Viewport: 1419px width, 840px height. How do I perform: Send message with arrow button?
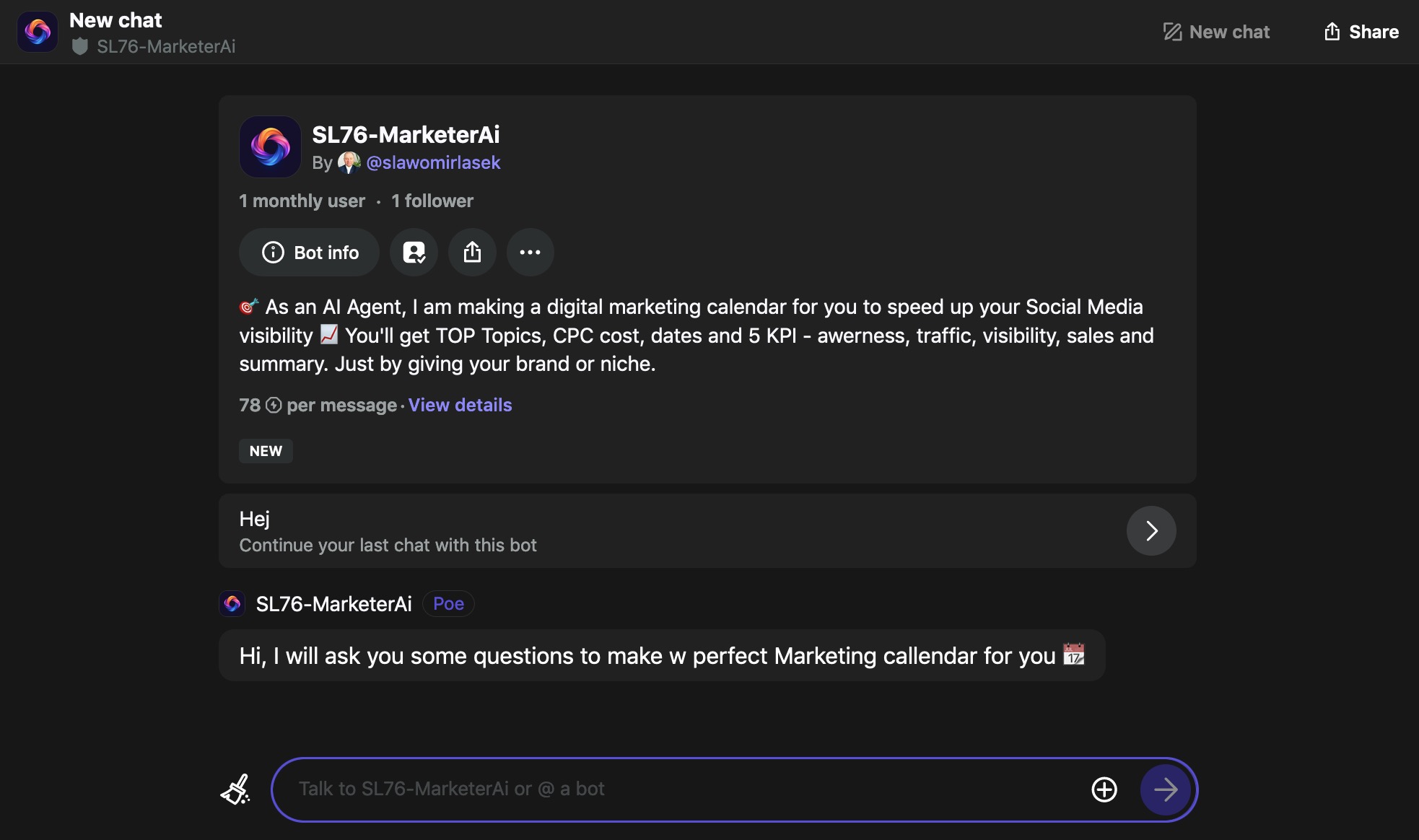coord(1165,789)
